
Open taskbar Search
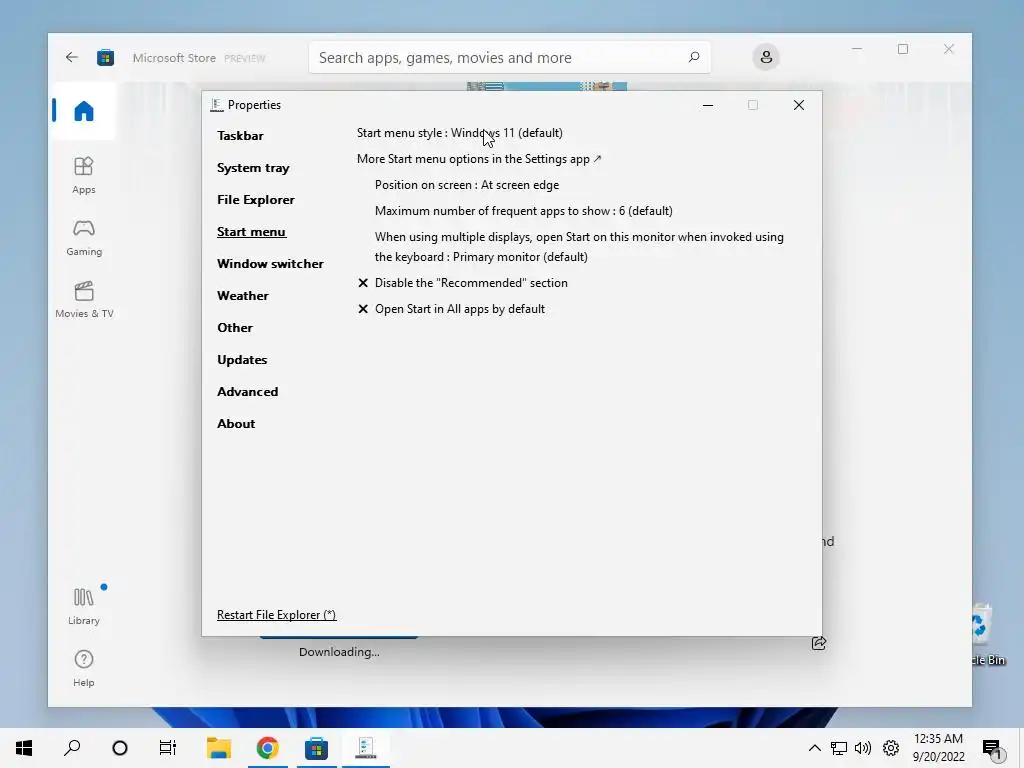coord(72,748)
